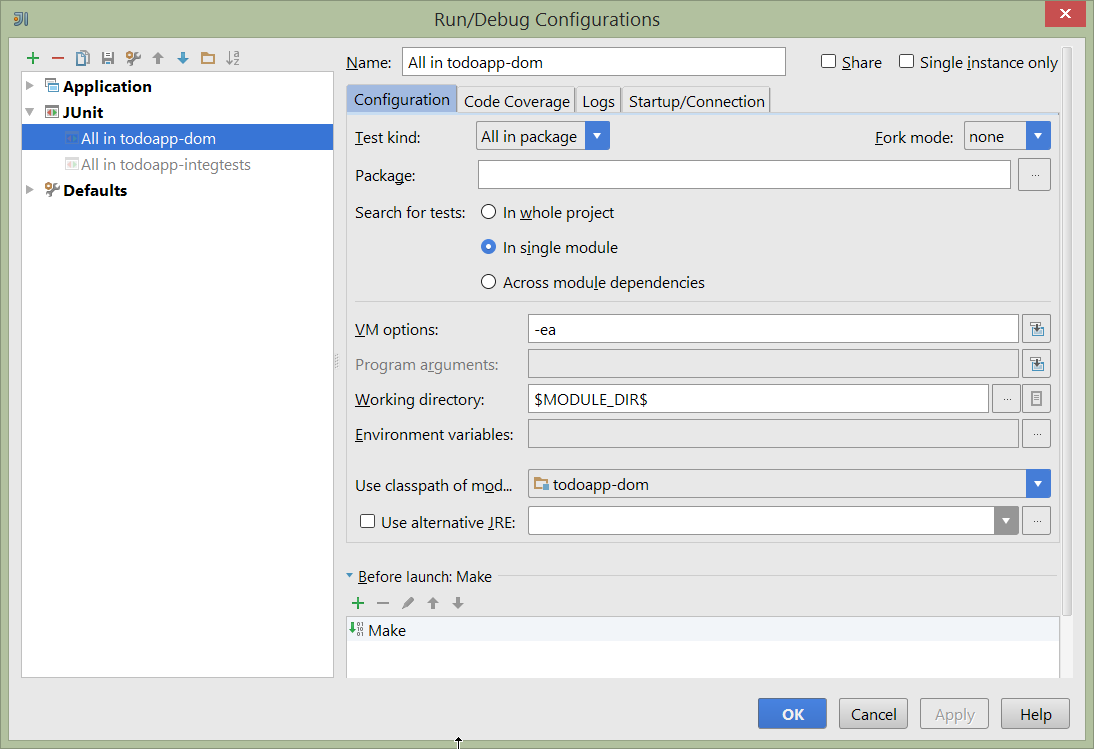This screenshot has height=749, width=1094.
Task: Switch to the Code Coverage tab
Action: coord(516,100)
